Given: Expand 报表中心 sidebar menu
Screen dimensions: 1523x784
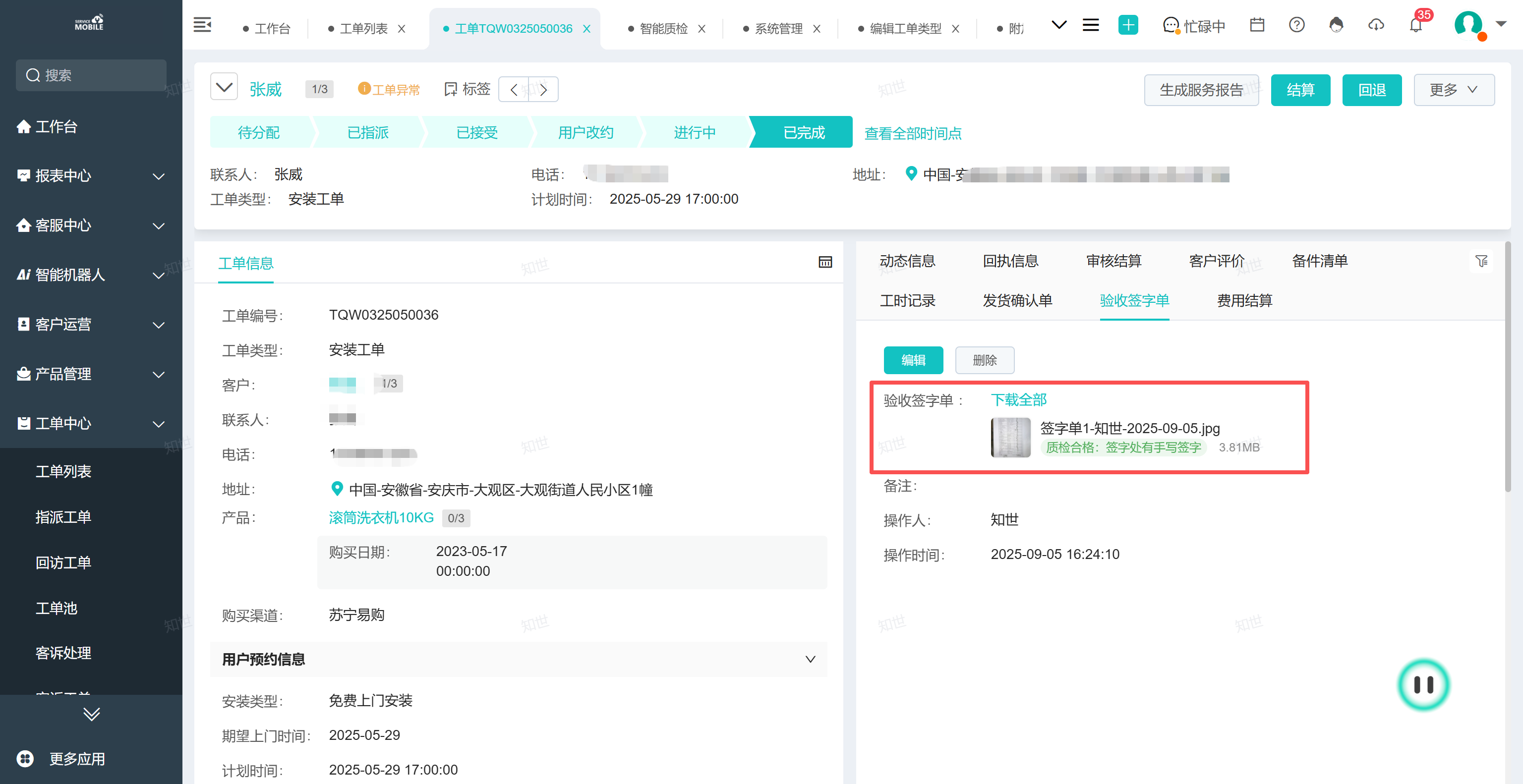Looking at the screenshot, I should click(91, 176).
